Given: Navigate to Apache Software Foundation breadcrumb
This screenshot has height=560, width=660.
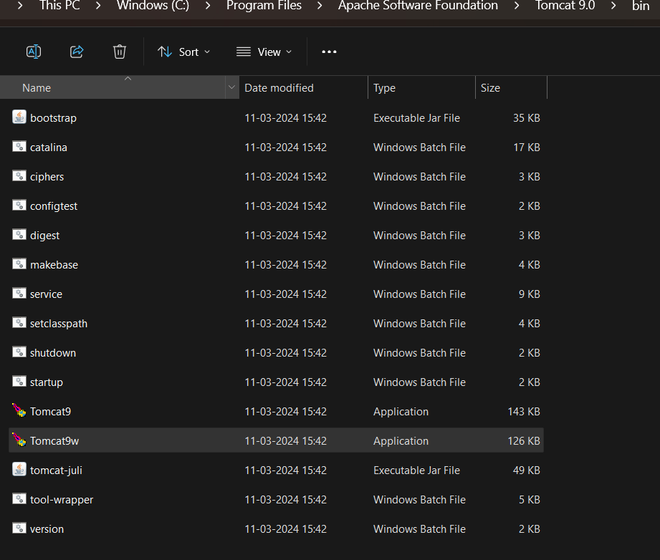Looking at the screenshot, I should tap(418, 5).
